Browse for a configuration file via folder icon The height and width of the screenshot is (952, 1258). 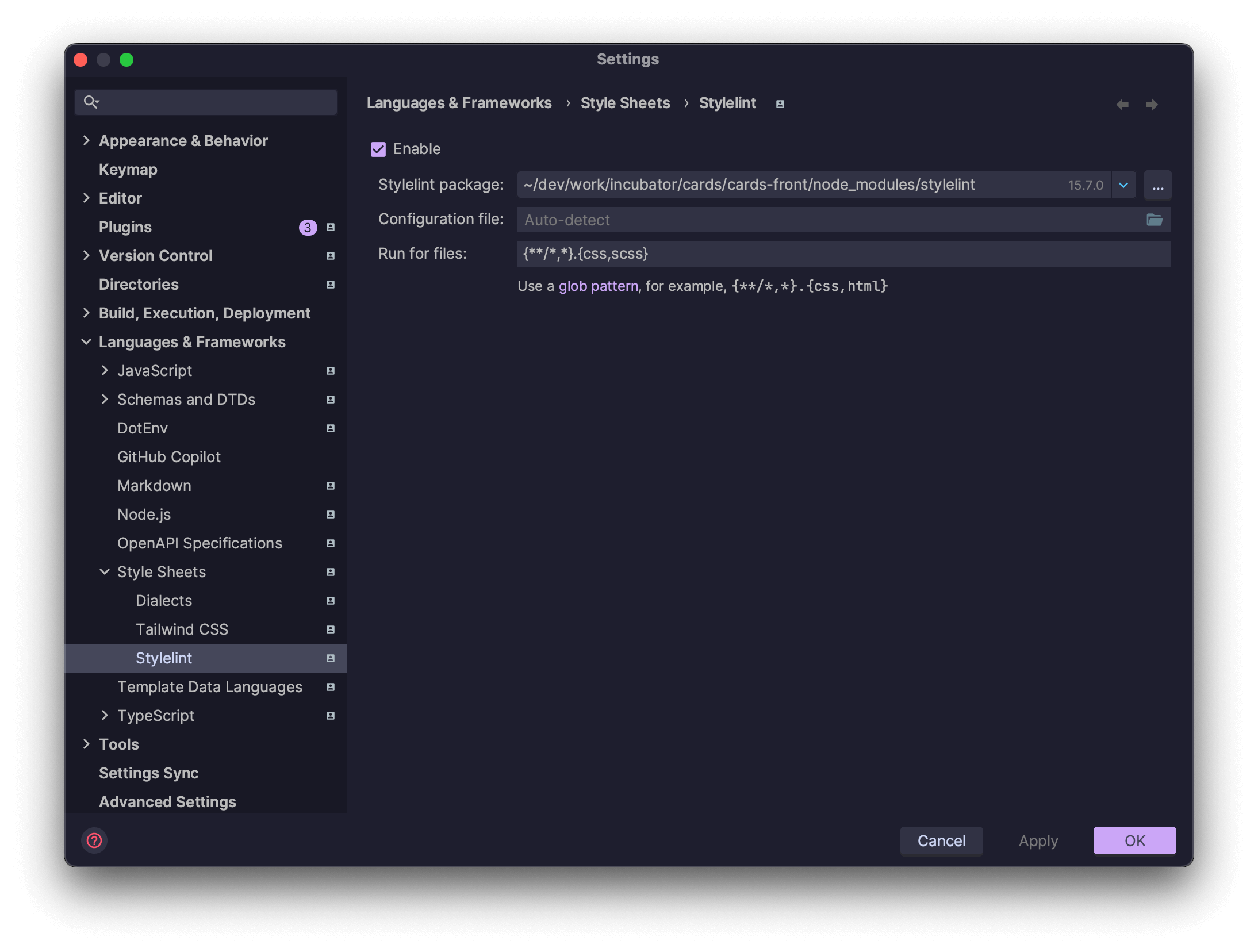point(1155,220)
